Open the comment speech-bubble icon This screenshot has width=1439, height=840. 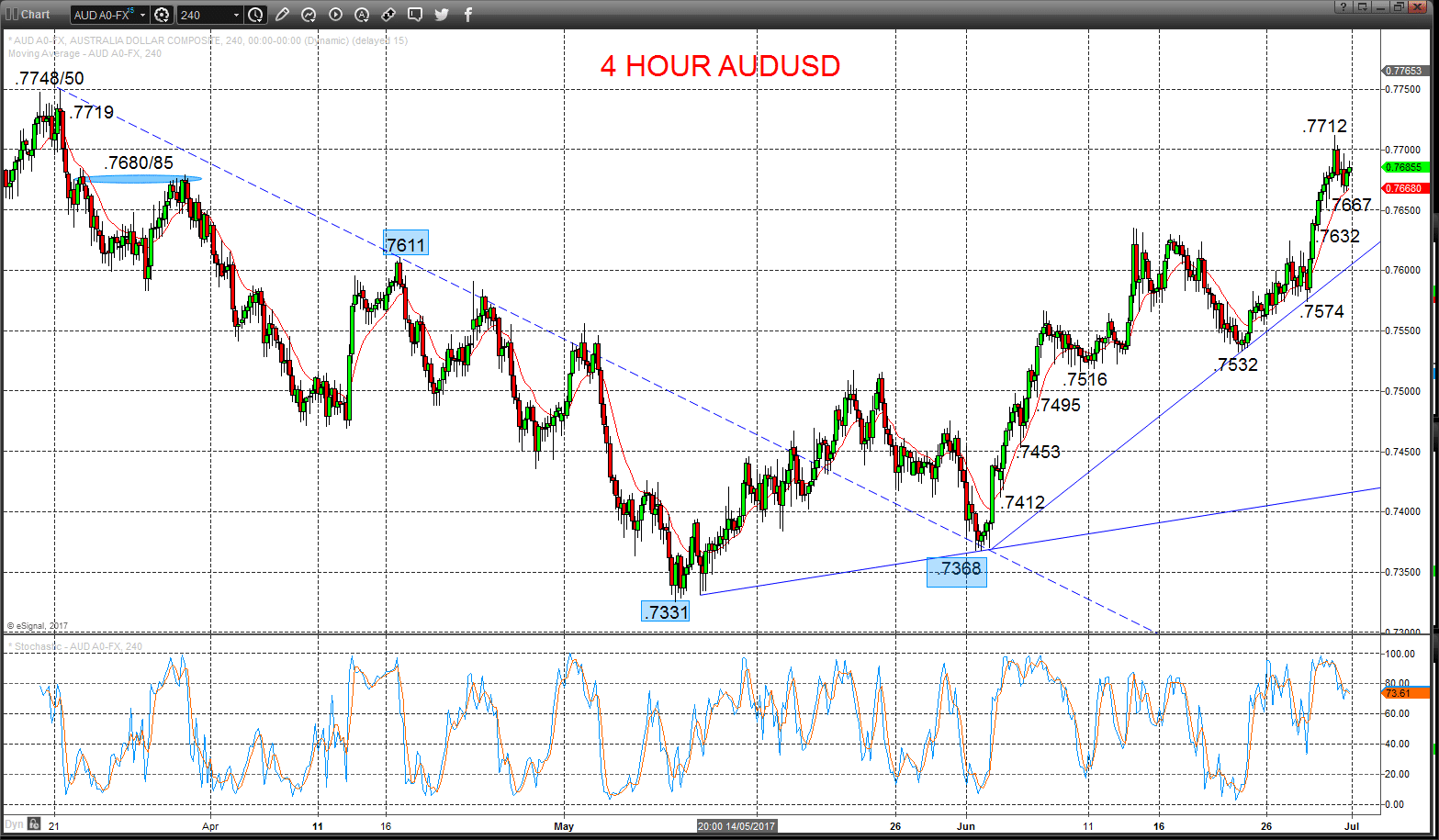click(415, 15)
